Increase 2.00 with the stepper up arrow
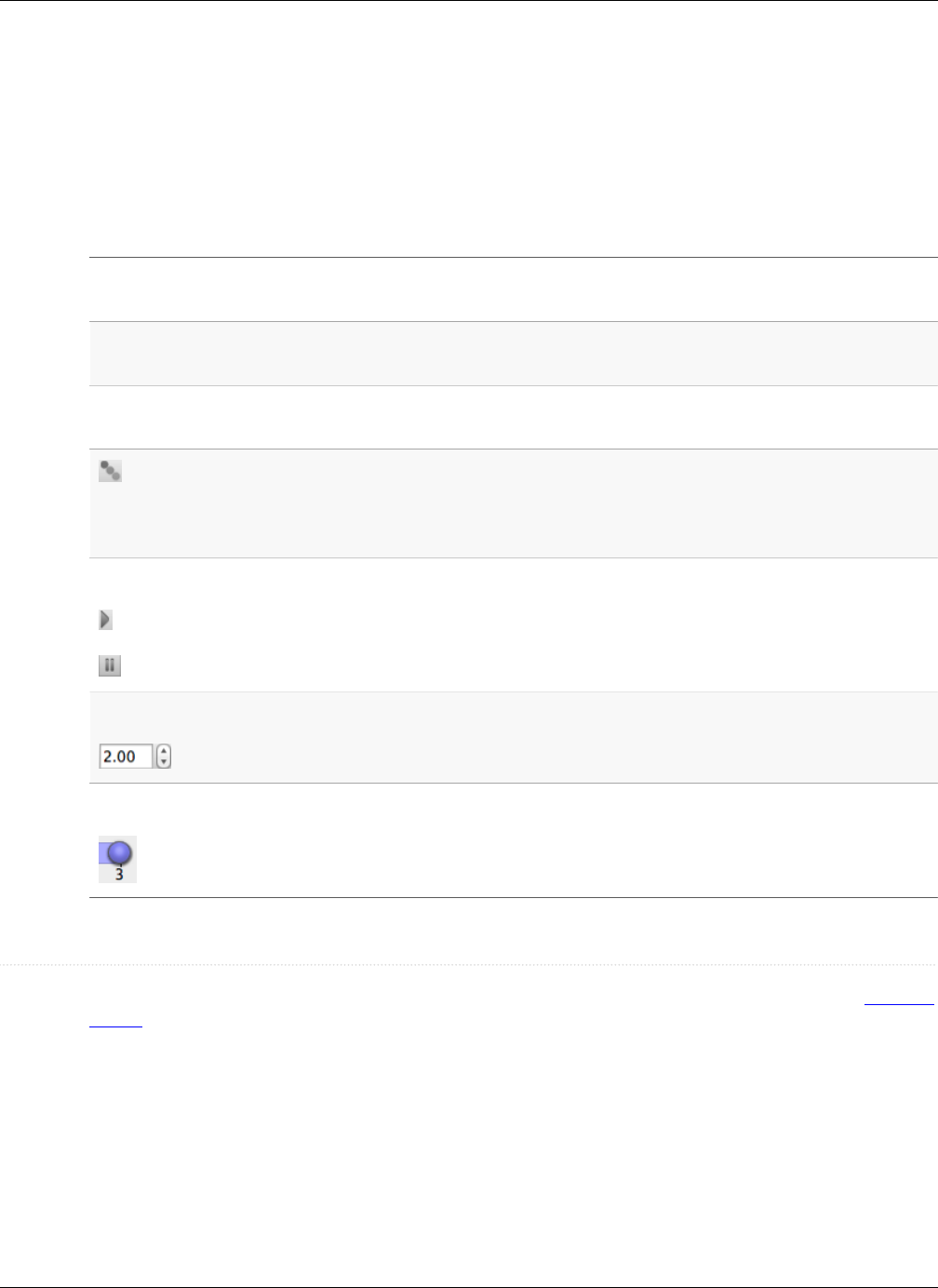 (x=165, y=751)
